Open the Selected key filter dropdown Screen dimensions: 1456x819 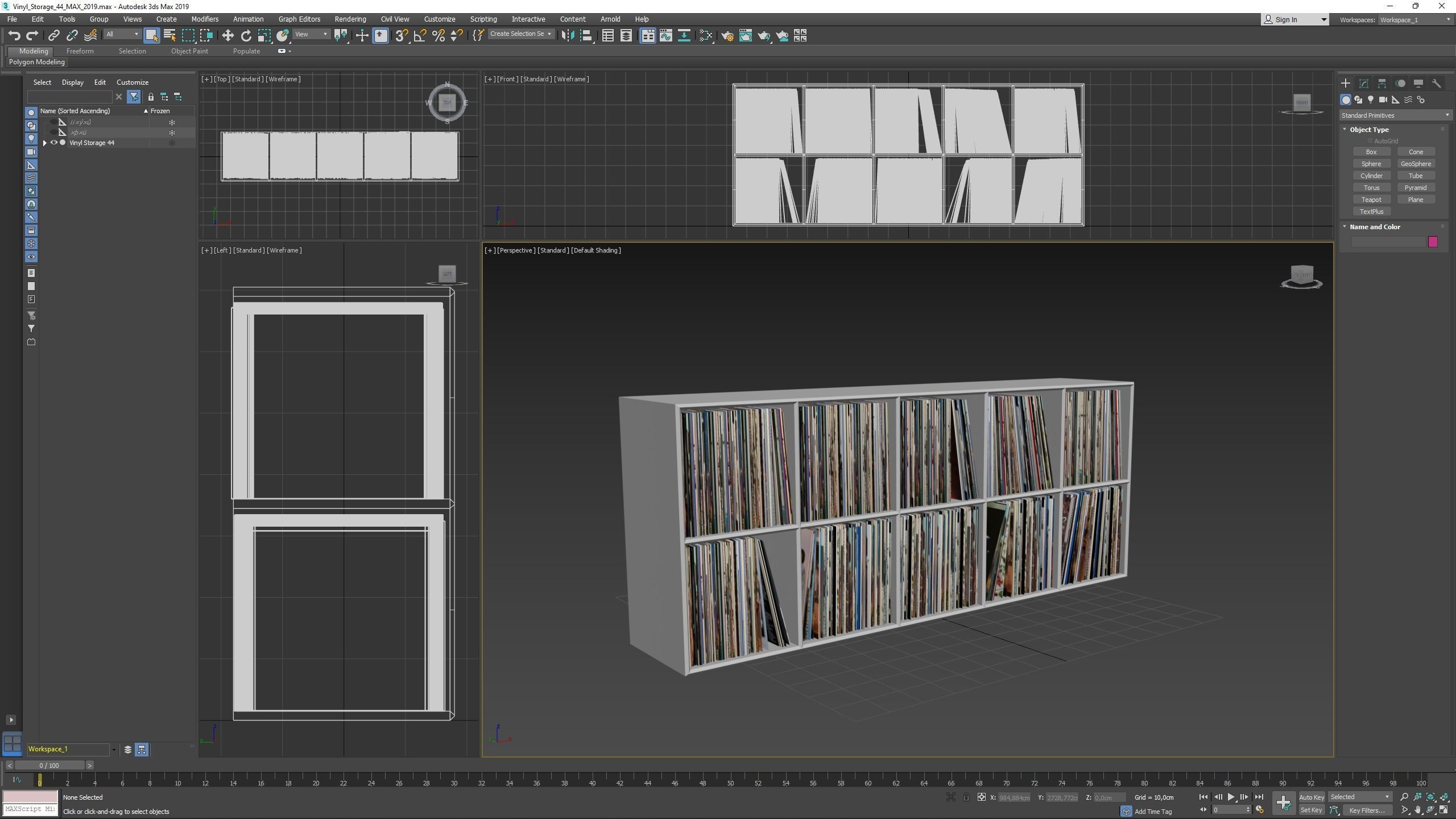[x=1359, y=797]
